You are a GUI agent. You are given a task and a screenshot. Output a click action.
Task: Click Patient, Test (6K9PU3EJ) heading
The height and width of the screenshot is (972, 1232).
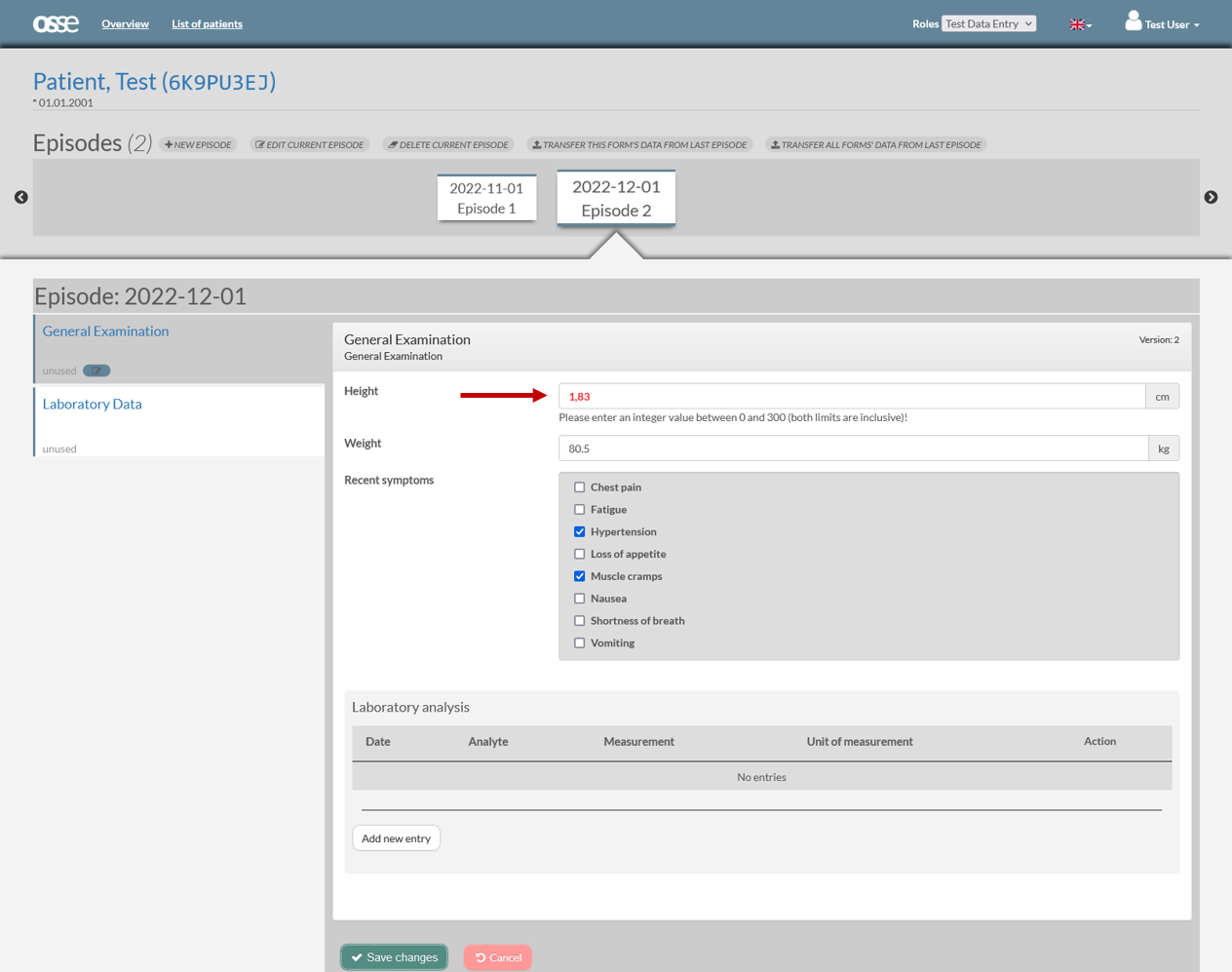click(154, 81)
